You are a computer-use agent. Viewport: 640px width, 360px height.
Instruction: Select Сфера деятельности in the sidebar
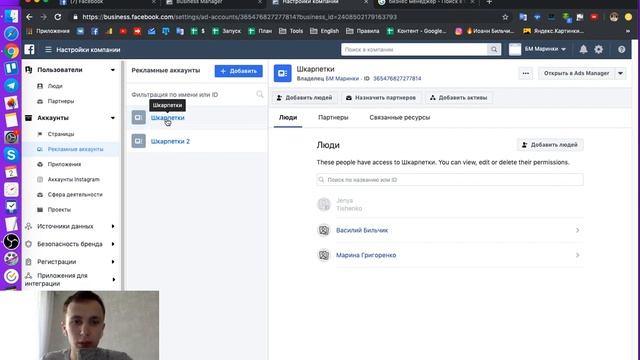[x=75, y=195]
